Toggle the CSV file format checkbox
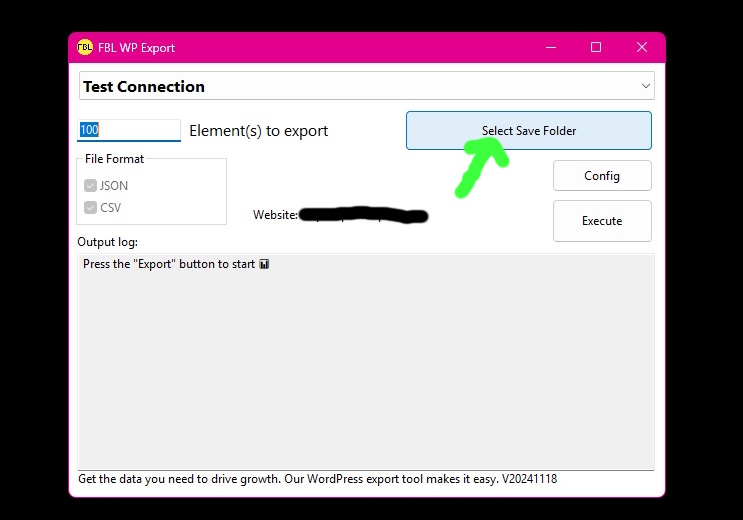743x520 pixels. (91, 208)
